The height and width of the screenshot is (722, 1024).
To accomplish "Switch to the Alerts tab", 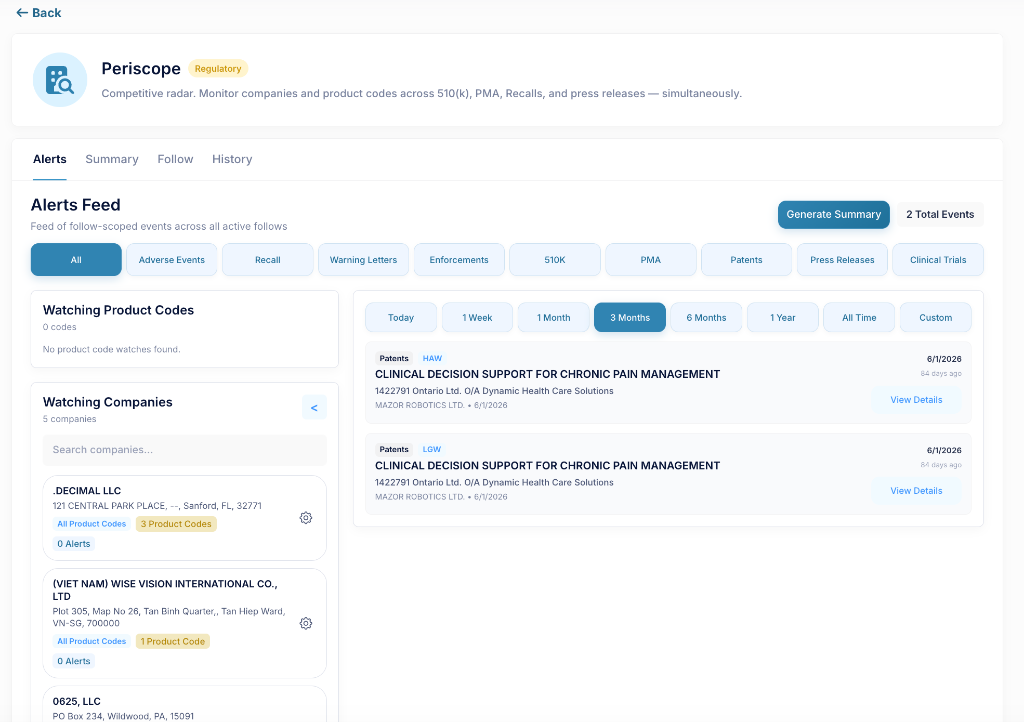I will [50, 159].
